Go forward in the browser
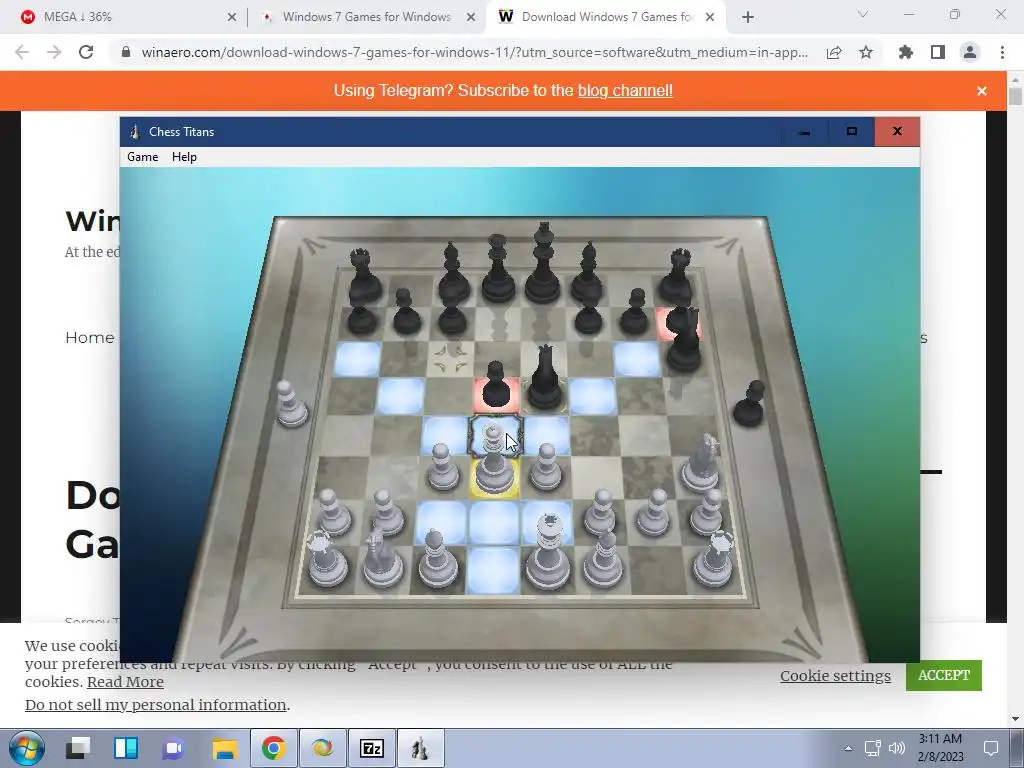This screenshot has width=1024, height=768. [54, 52]
